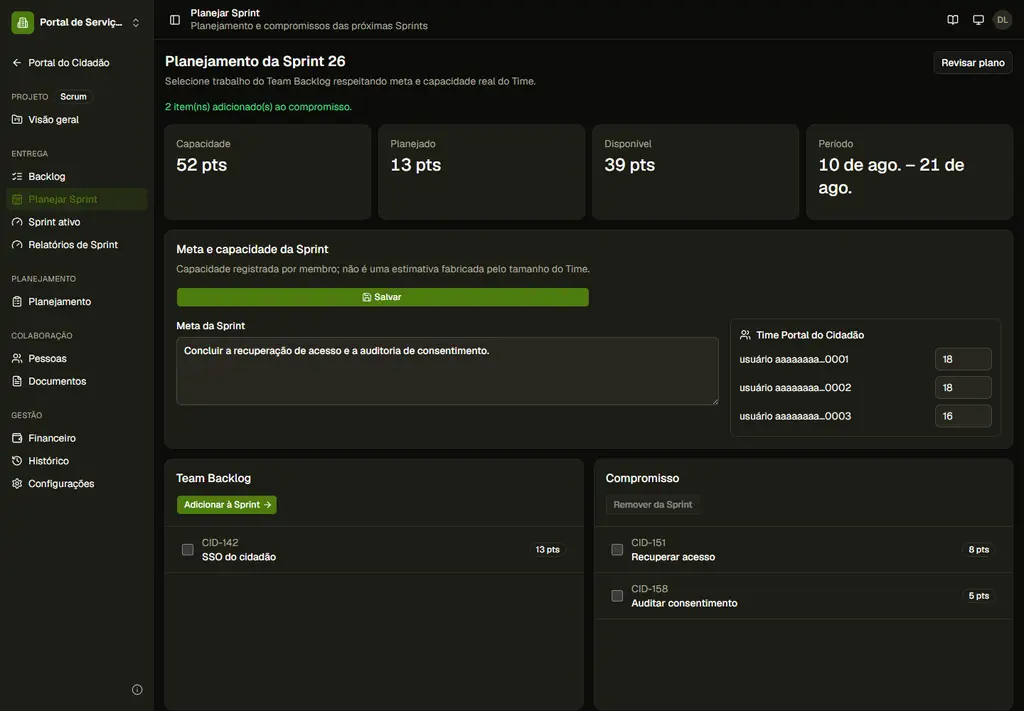Click the Recuperar acesso item title

pos(673,557)
